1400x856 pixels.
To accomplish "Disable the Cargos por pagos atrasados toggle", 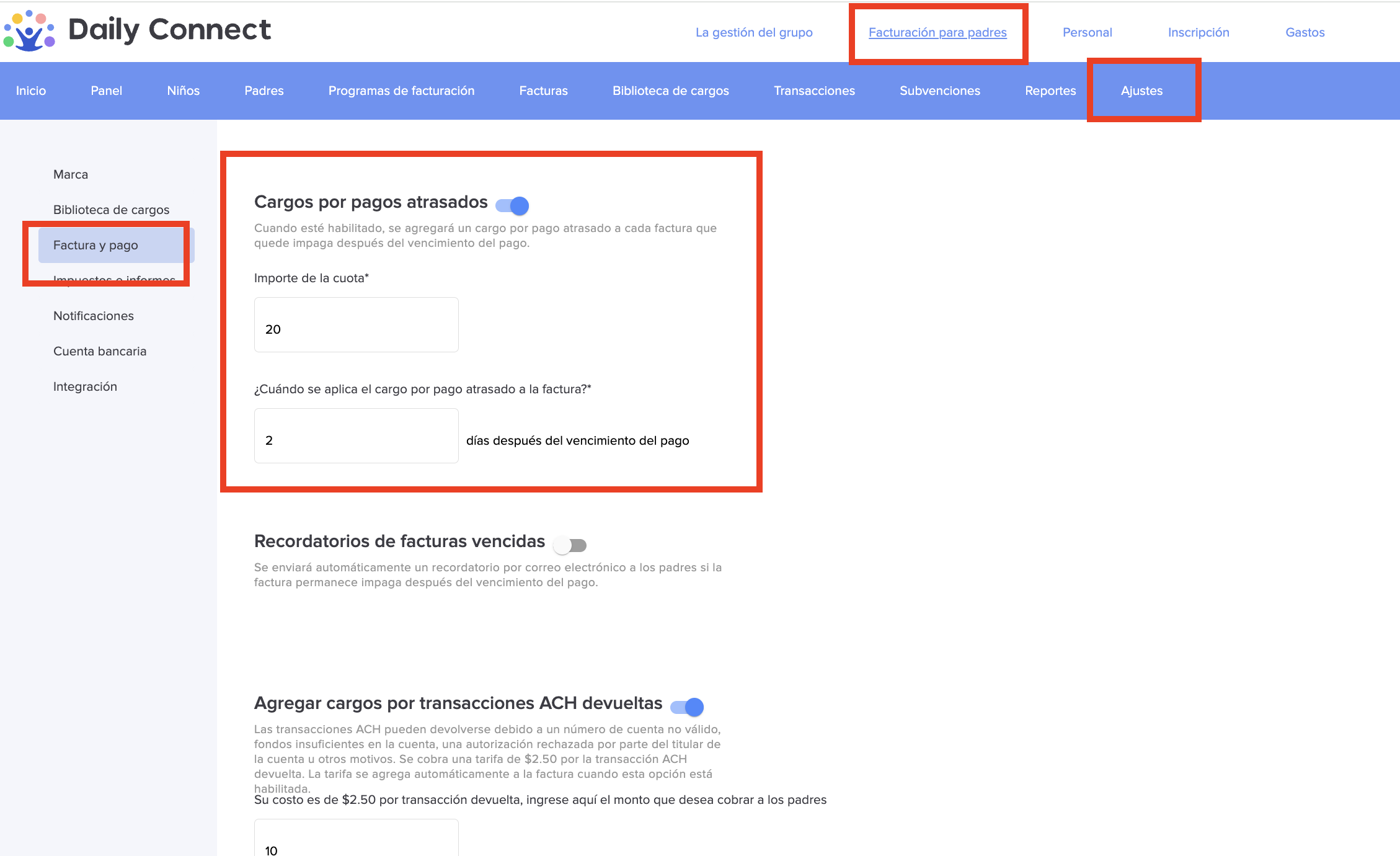I will coord(512,205).
